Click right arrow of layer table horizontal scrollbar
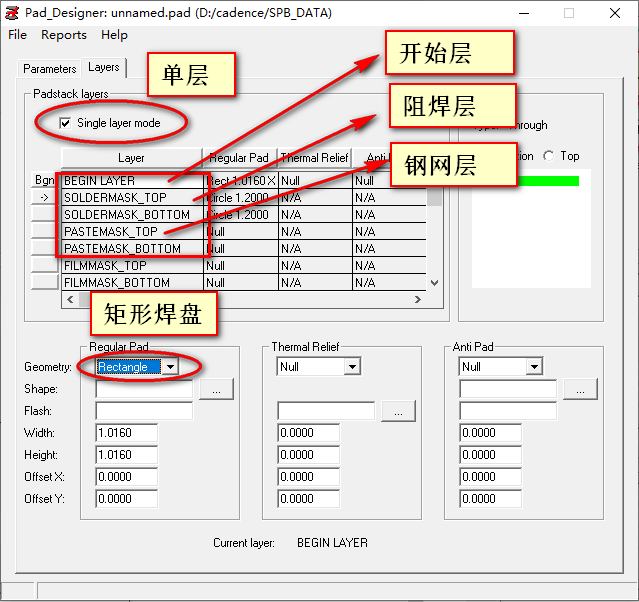The height and width of the screenshot is (602, 639). (419, 299)
